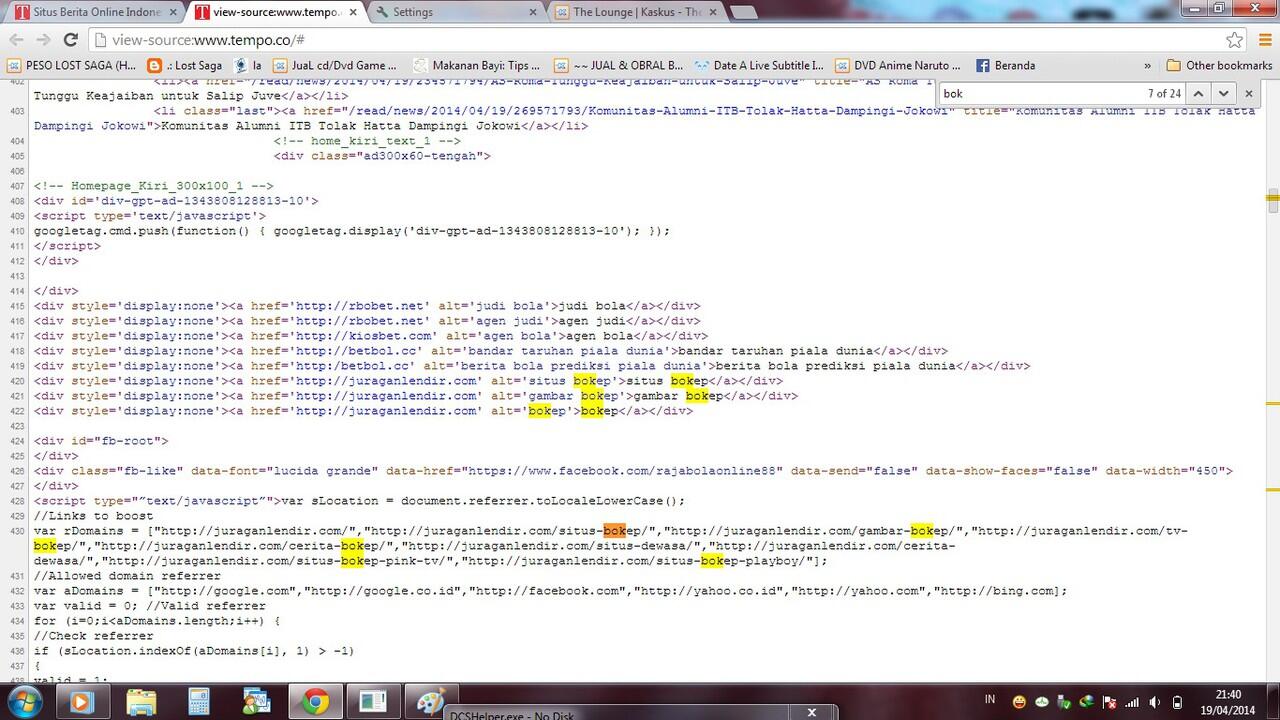Open the Beranda Facebook bookmark
The width and height of the screenshot is (1280, 720).
(1005, 65)
